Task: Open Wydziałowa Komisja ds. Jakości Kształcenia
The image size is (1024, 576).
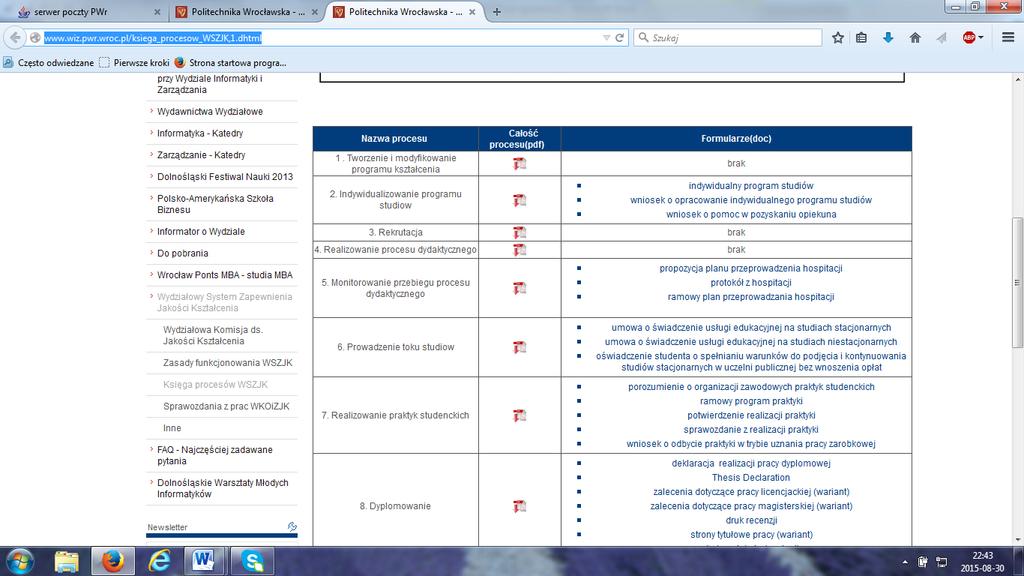Action: (213, 335)
